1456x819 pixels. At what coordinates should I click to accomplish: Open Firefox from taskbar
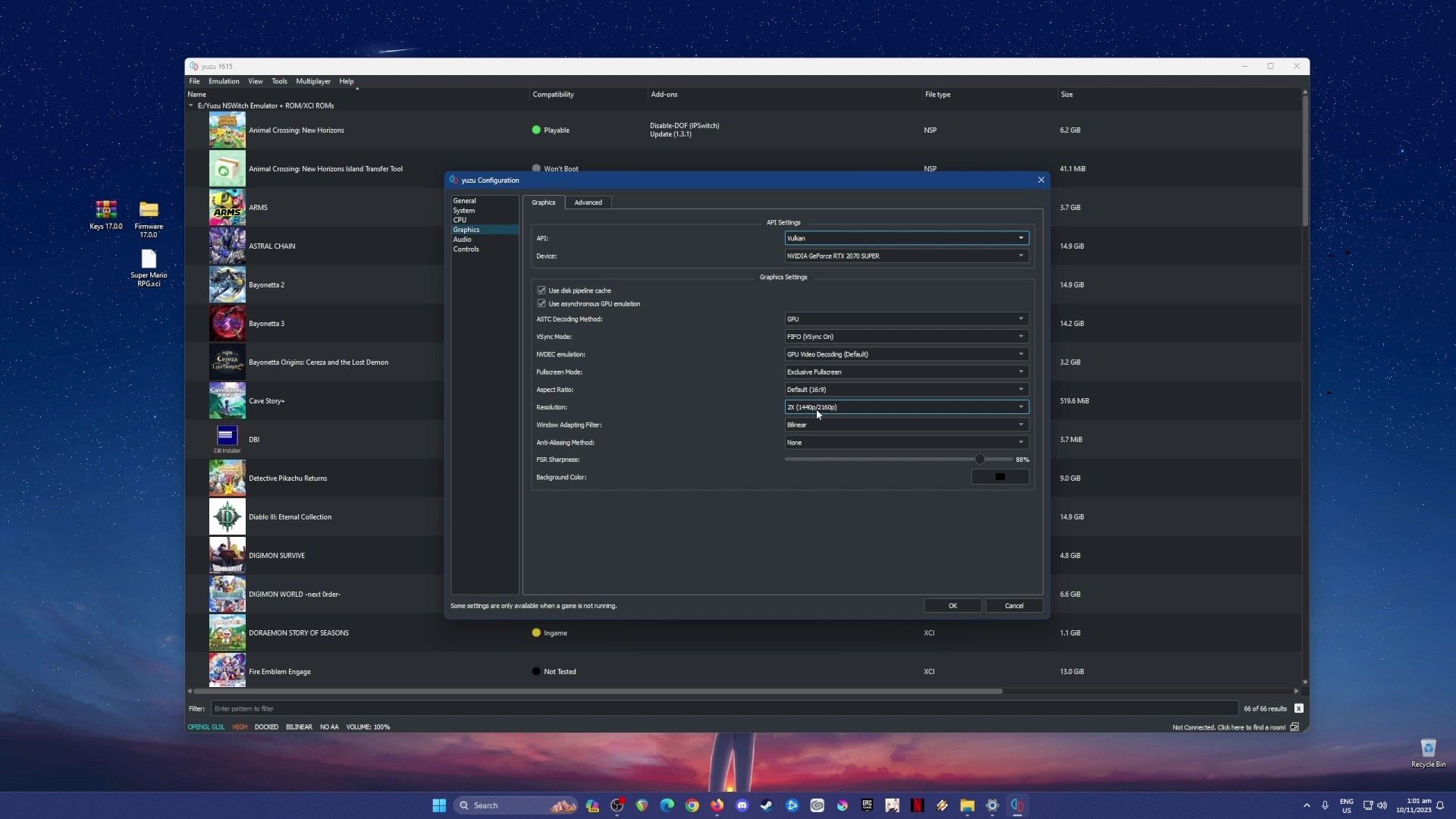point(717,805)
